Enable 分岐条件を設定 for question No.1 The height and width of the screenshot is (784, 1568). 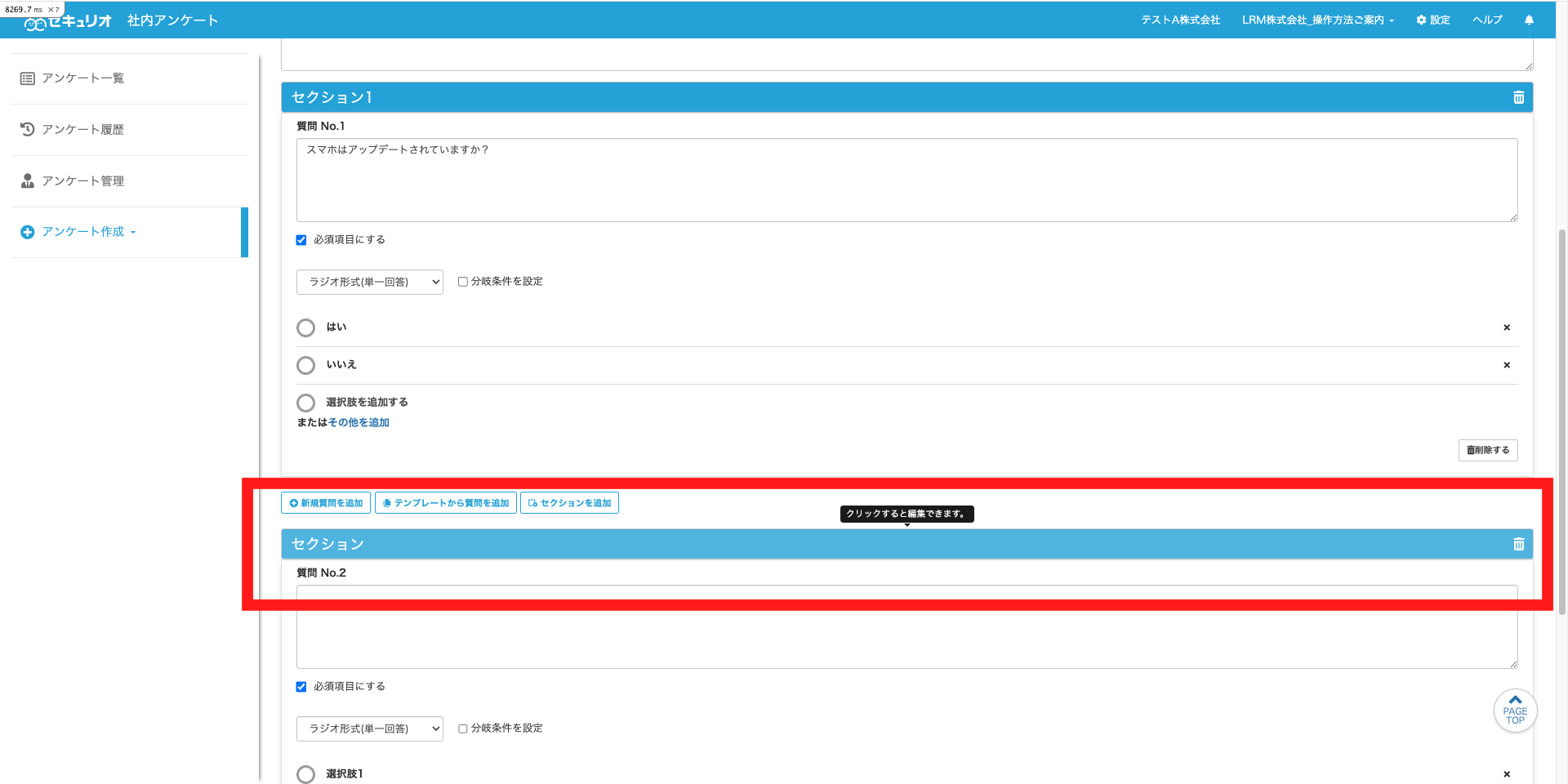click(463, 282)
